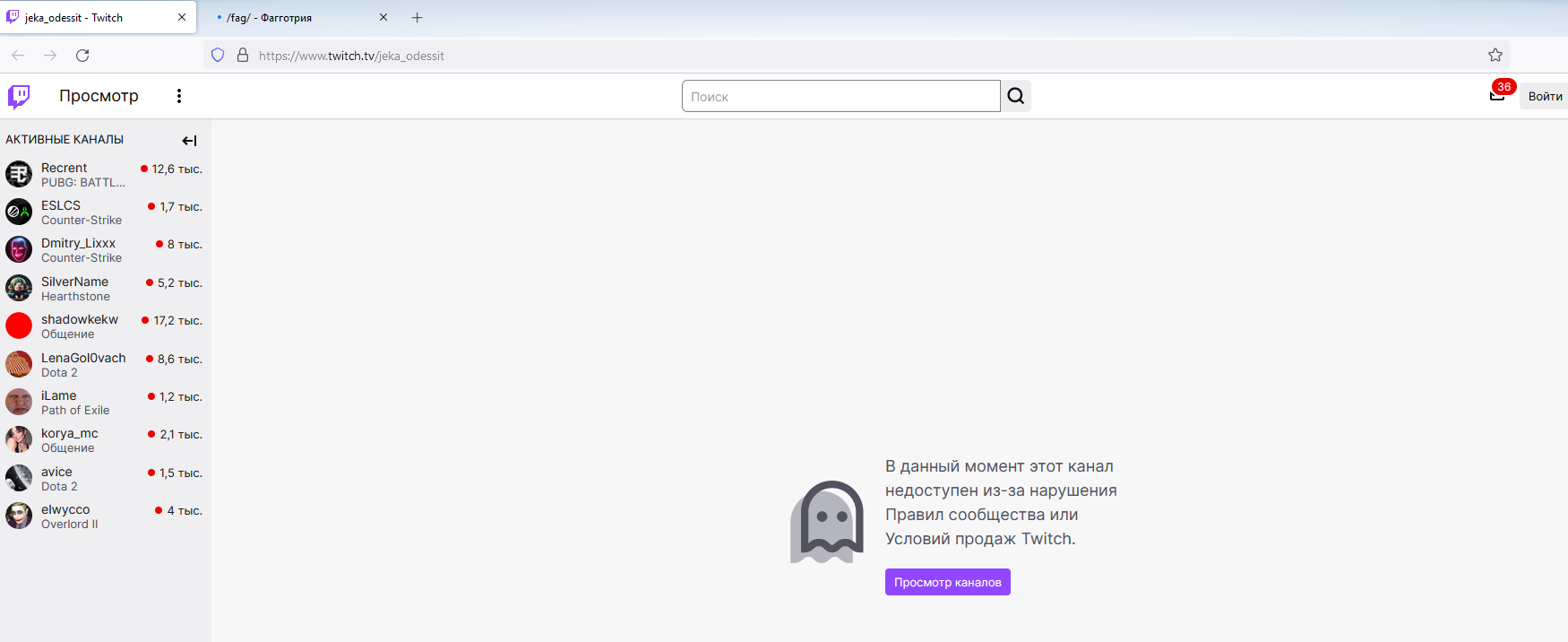Click the 12,6 тыс. viewer count
The width and height of the screenshot is (1568, 642).
177,169
